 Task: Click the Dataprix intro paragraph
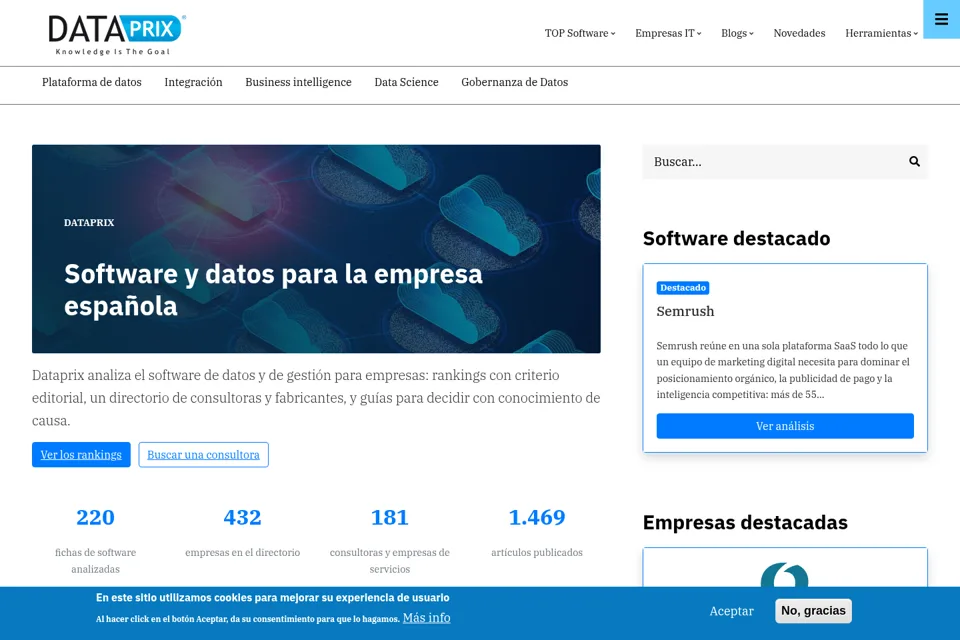[316, 397]
